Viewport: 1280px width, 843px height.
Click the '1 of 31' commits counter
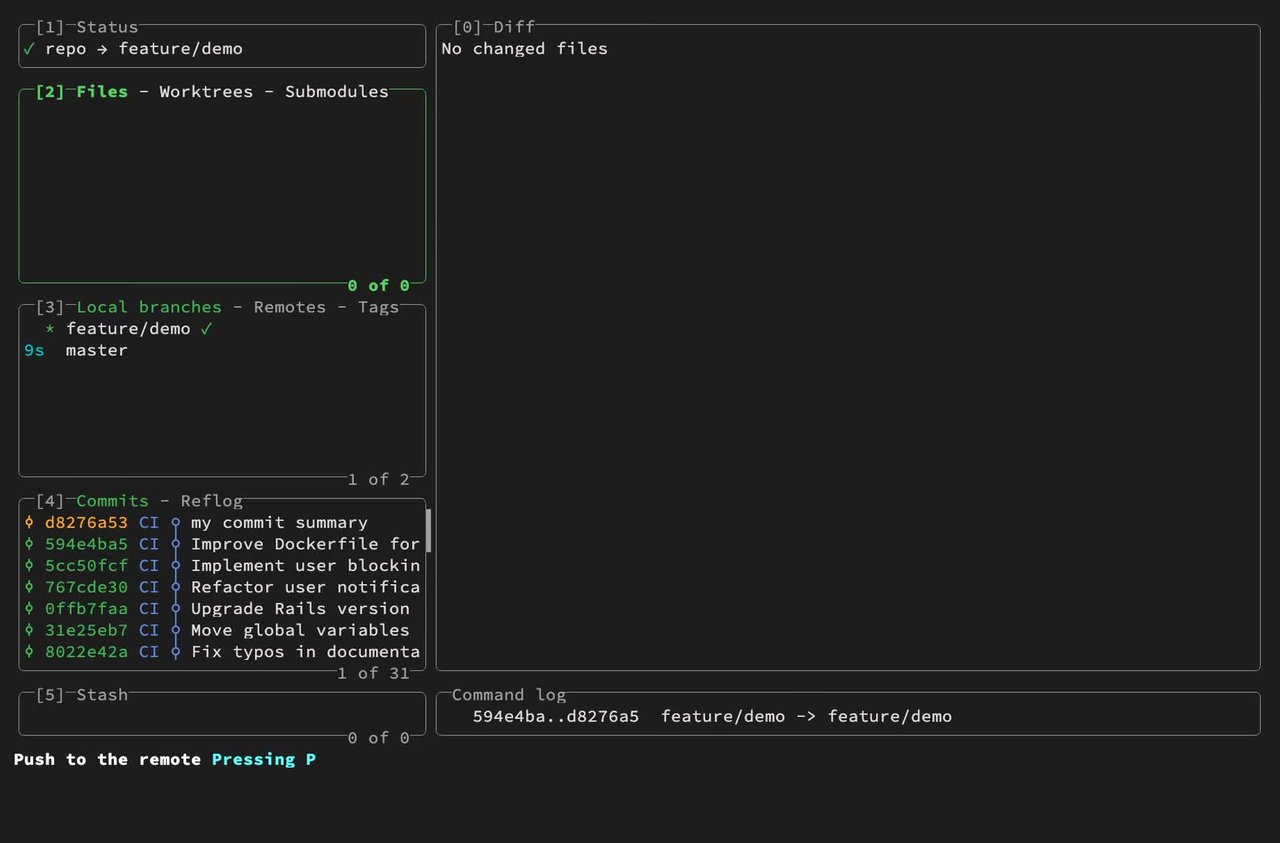(x=373, y=674)
